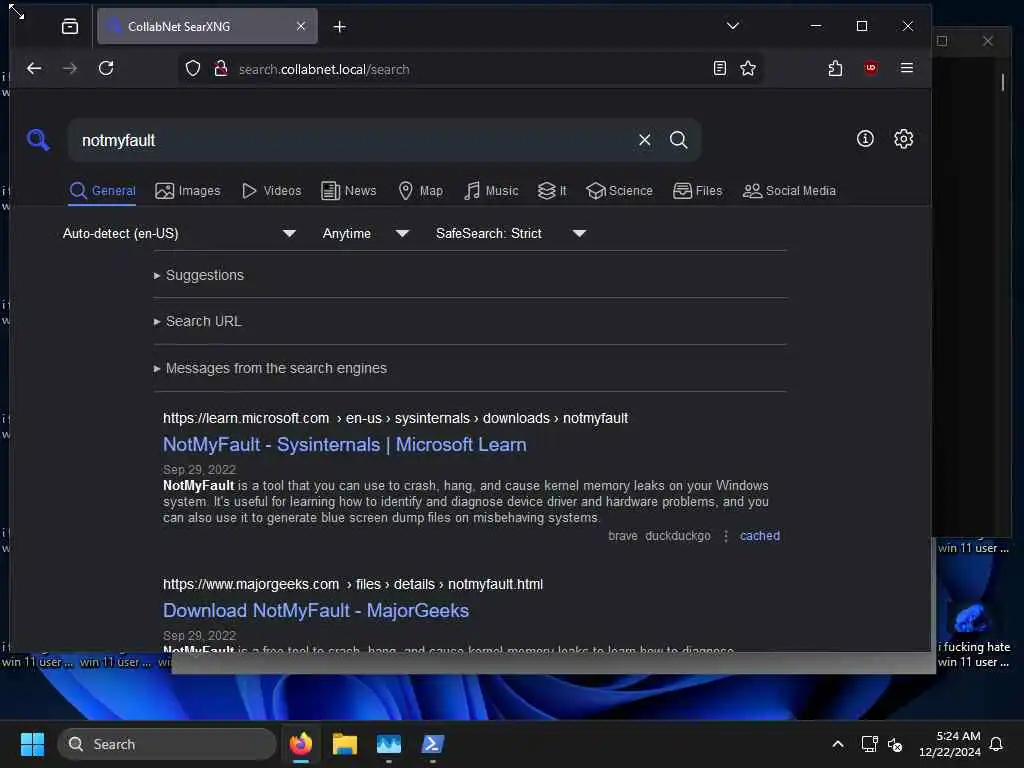
Task: Switch to the Science category tab
Action: [619, 191]
